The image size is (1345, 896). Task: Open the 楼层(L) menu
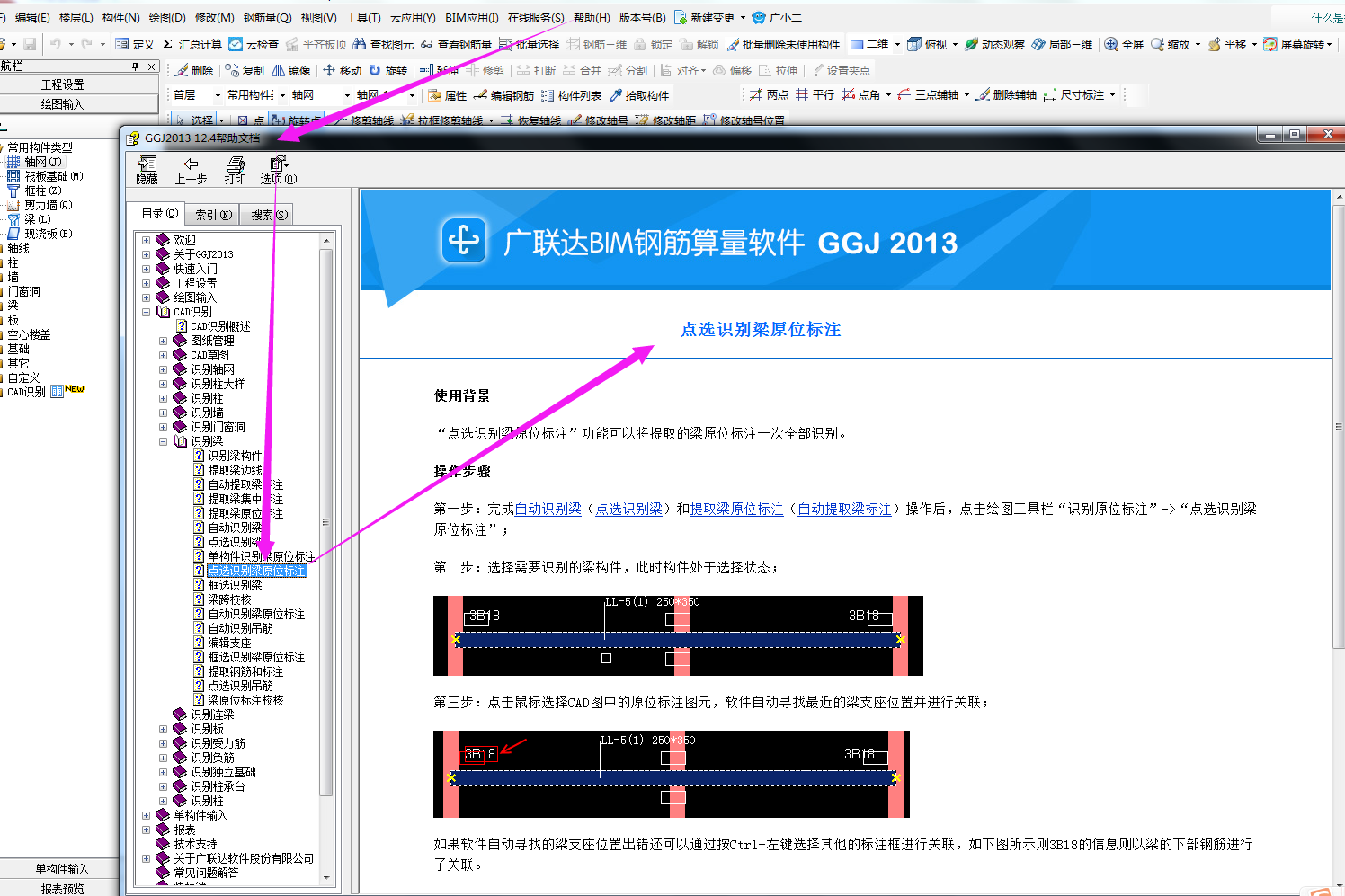(x=76, y=17)
